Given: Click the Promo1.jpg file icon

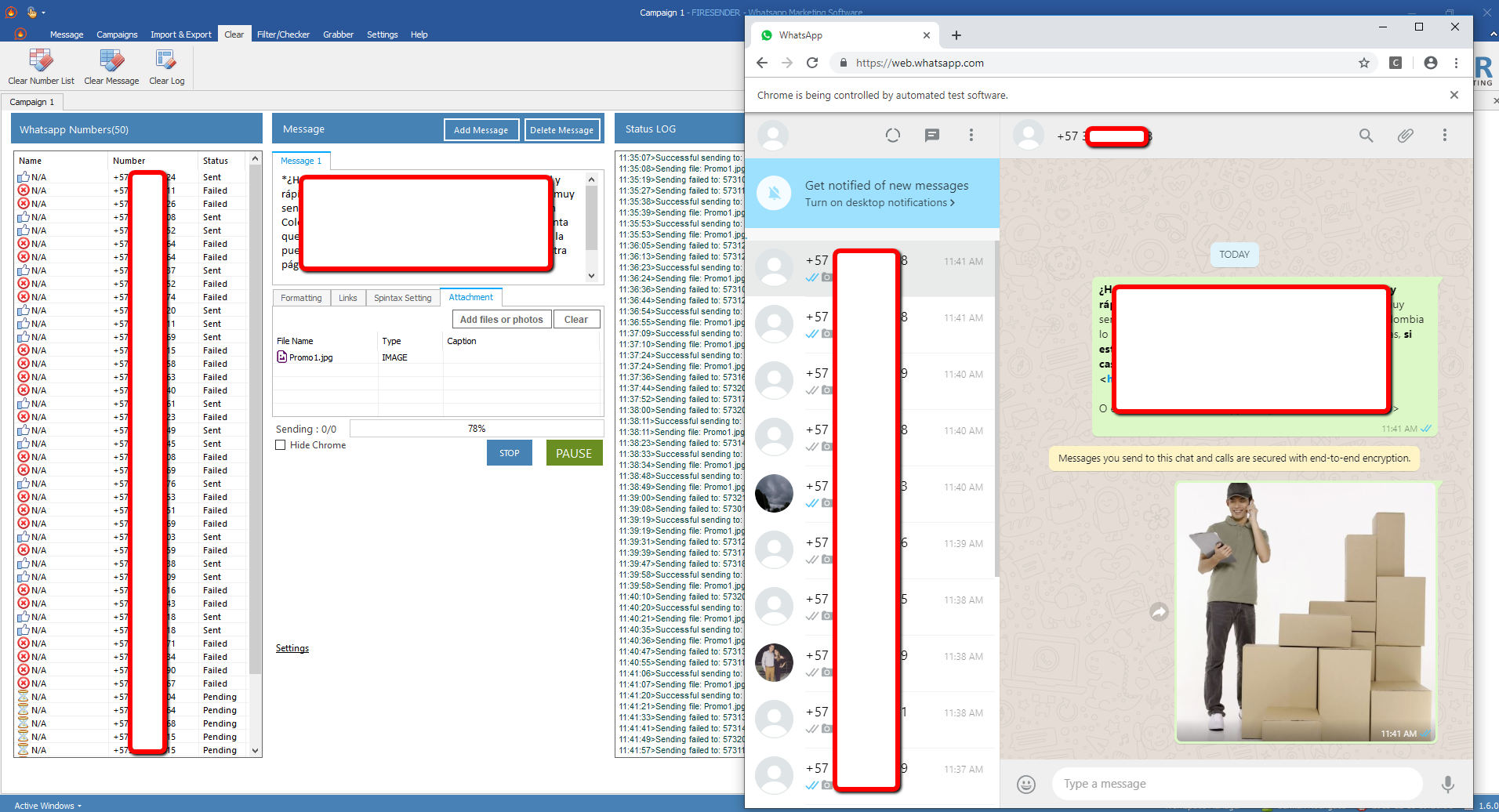Looking at the screenshot, I should coord(281,357).
